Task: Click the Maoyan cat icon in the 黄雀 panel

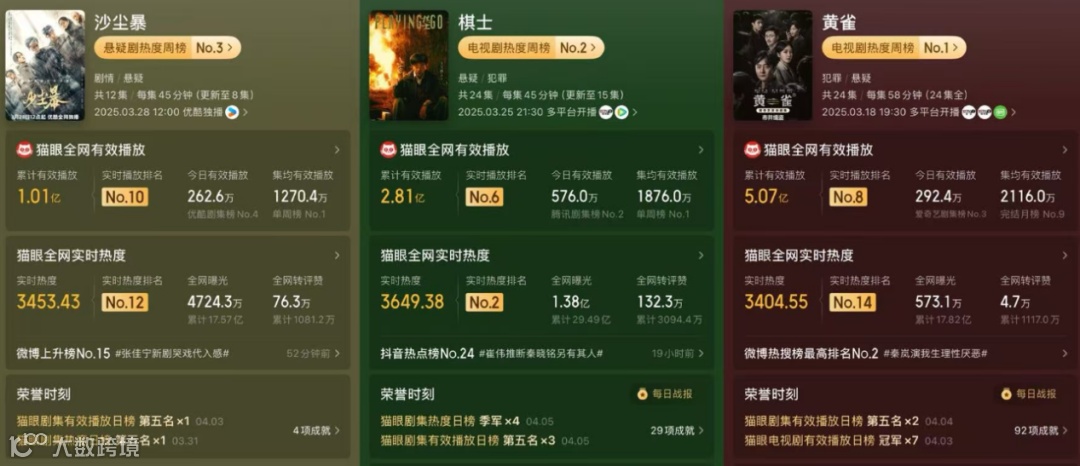Action: tap(752, 150)
